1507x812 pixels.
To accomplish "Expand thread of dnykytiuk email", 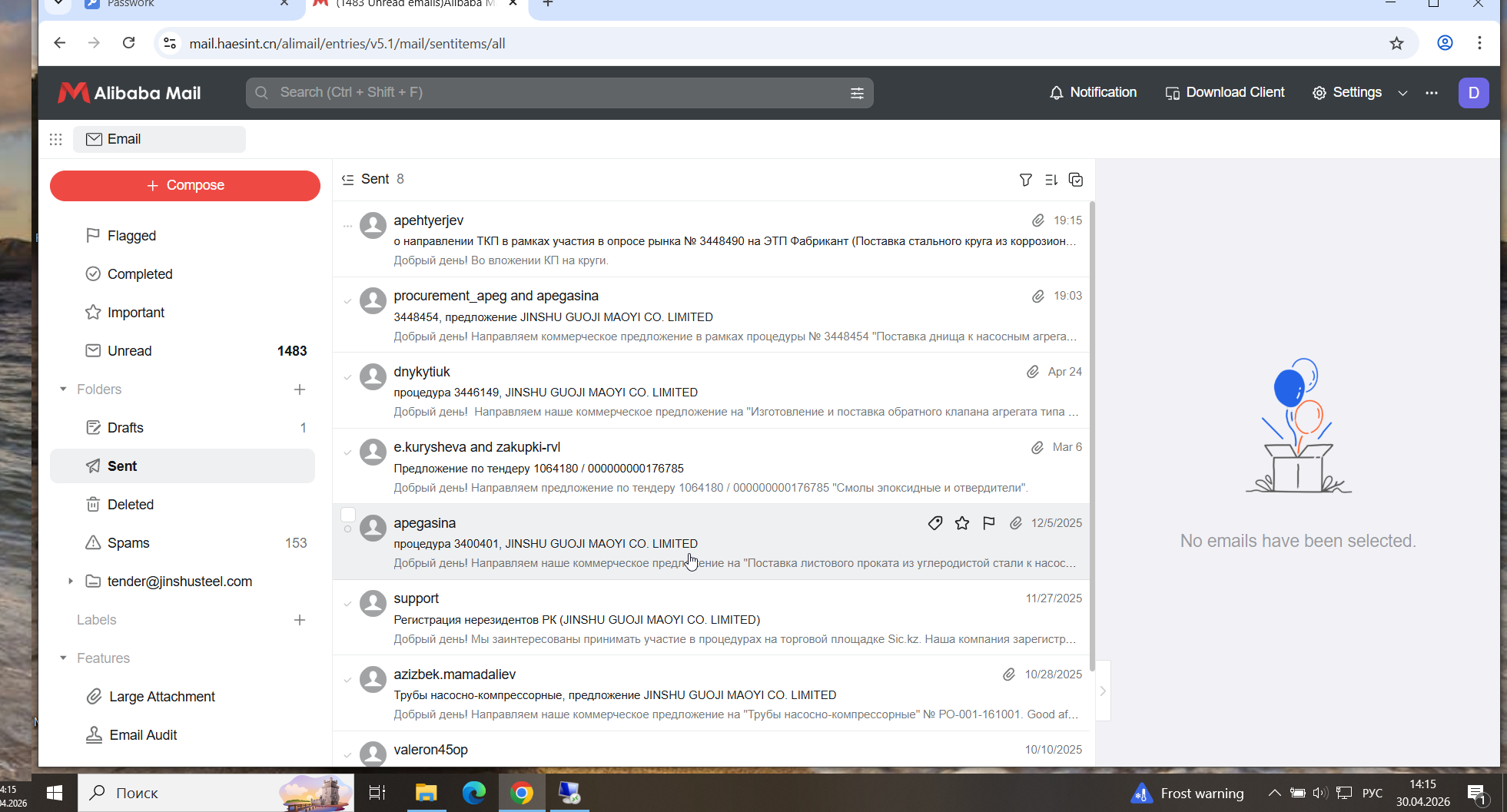I will 347,377.
